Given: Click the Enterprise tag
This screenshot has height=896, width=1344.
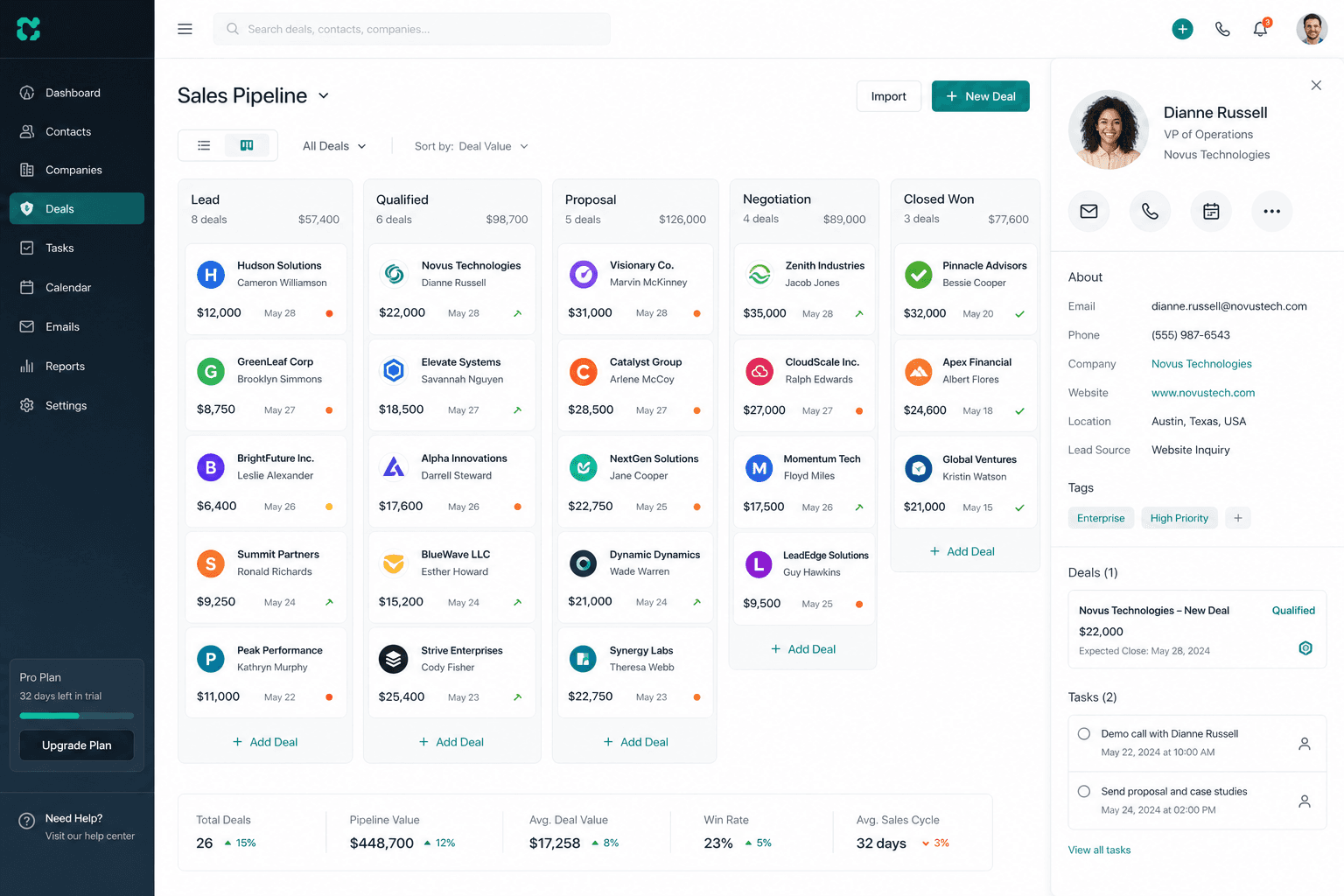Looking at the screenshot, I should pyautogui.click(x=1101, y=518).
